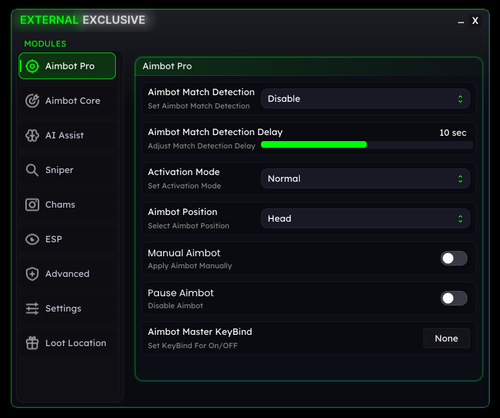Click the Aimbot Master KeyBind label
The image size is (500, 418).
pos(200,332)
